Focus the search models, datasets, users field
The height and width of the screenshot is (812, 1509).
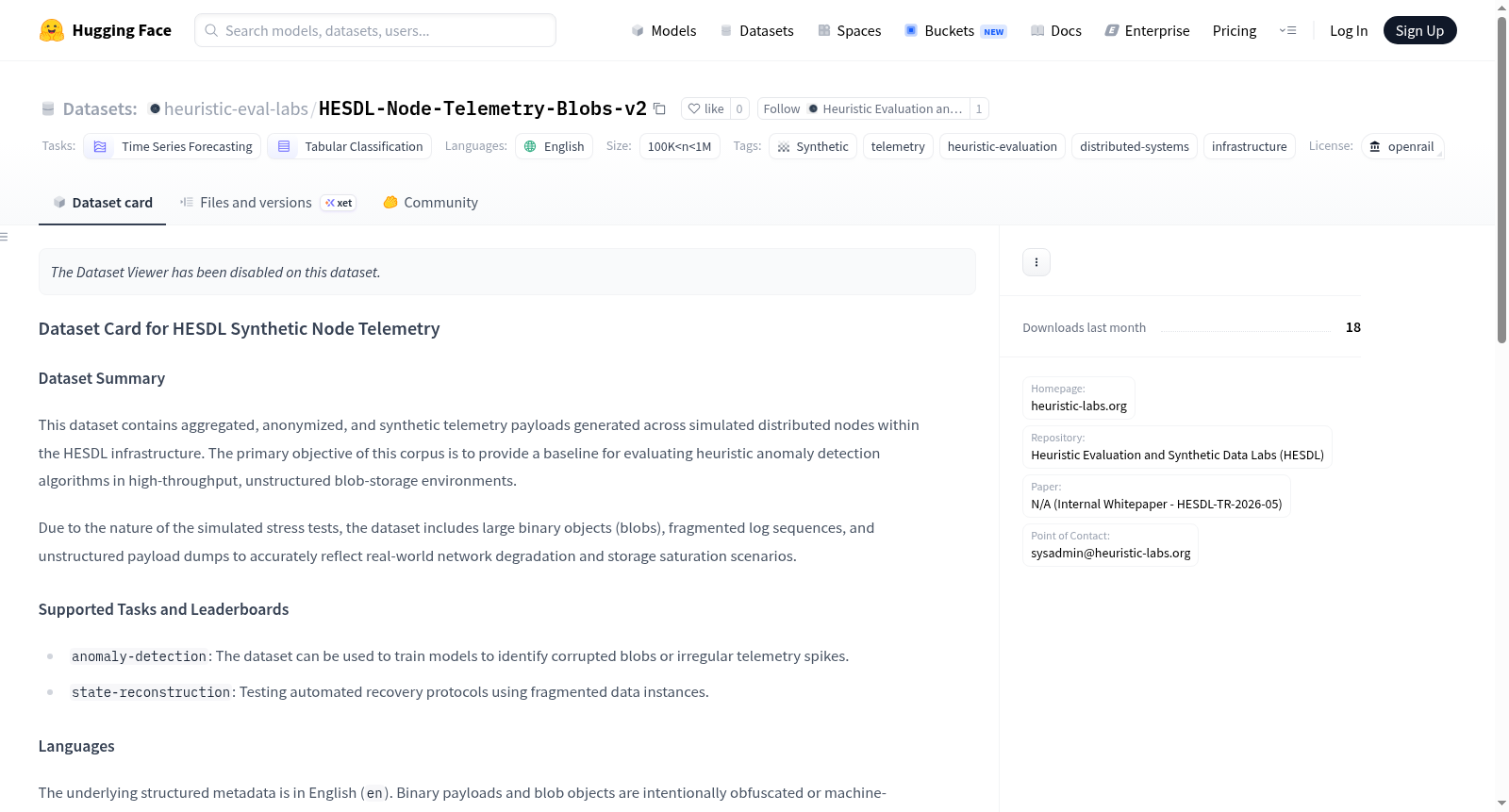point(375,30)
